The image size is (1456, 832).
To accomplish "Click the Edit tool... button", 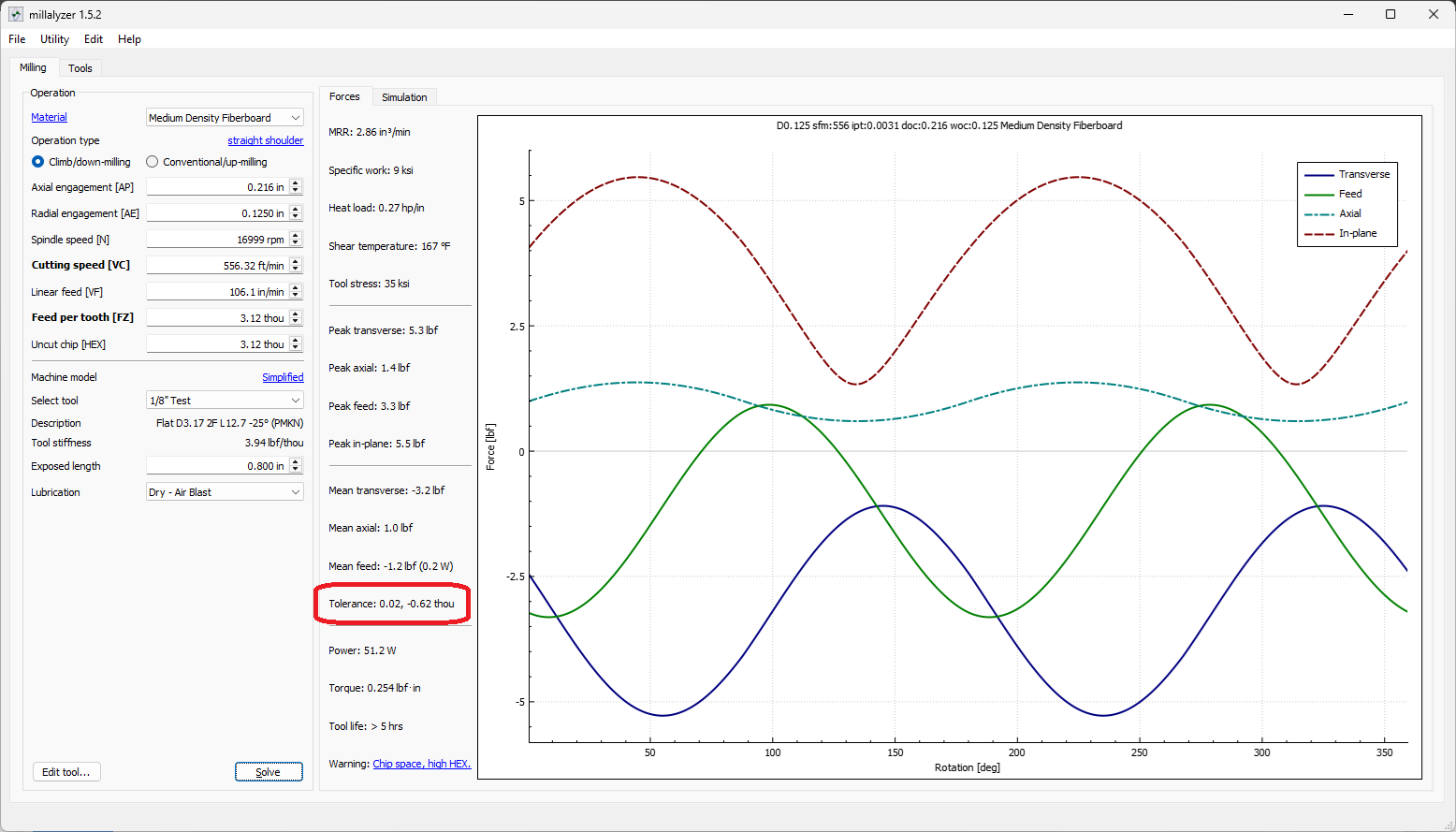I will (x=66, y=772).
